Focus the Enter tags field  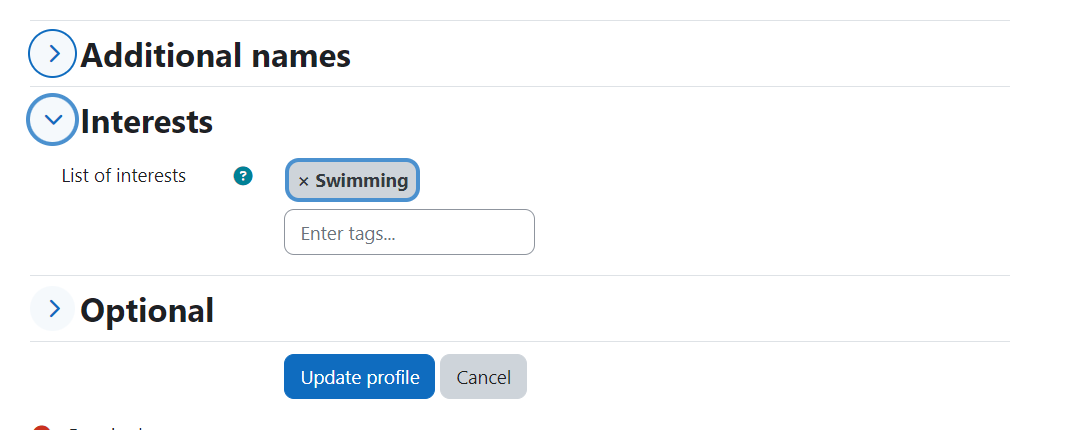tap(409, 232)
